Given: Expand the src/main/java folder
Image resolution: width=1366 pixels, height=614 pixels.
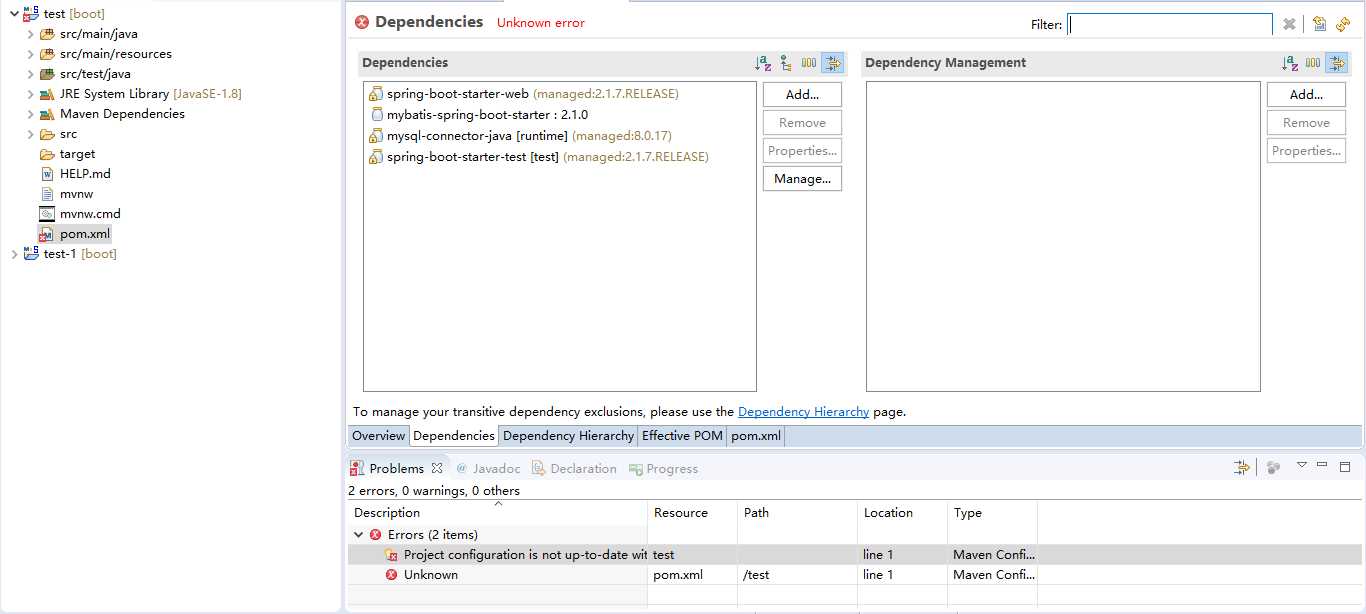Looking at the screenshot, I should pos(30,34).
